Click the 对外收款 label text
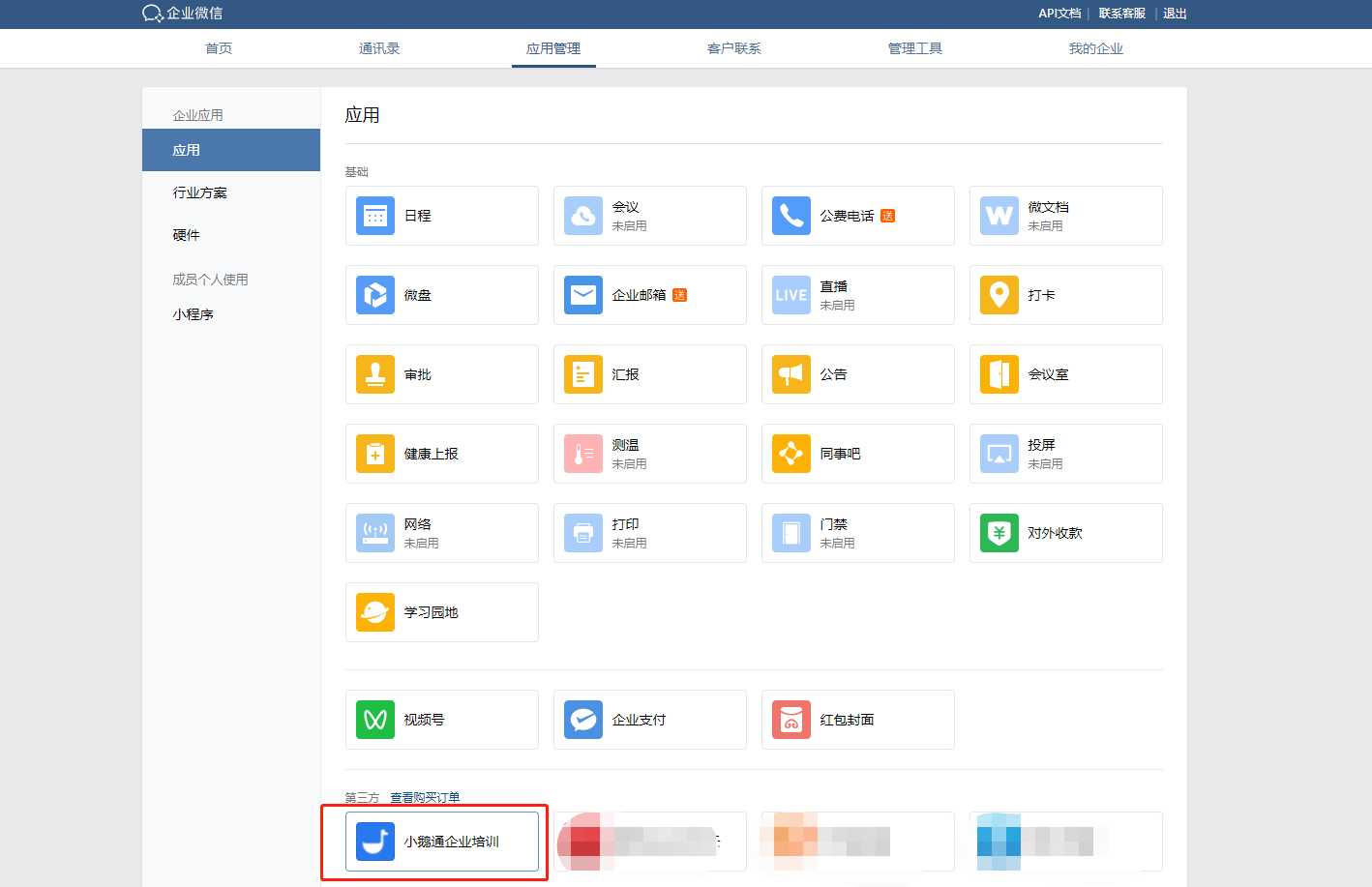The height and width of the screenshot is (887, 1372). click(x=1056, y=533)
